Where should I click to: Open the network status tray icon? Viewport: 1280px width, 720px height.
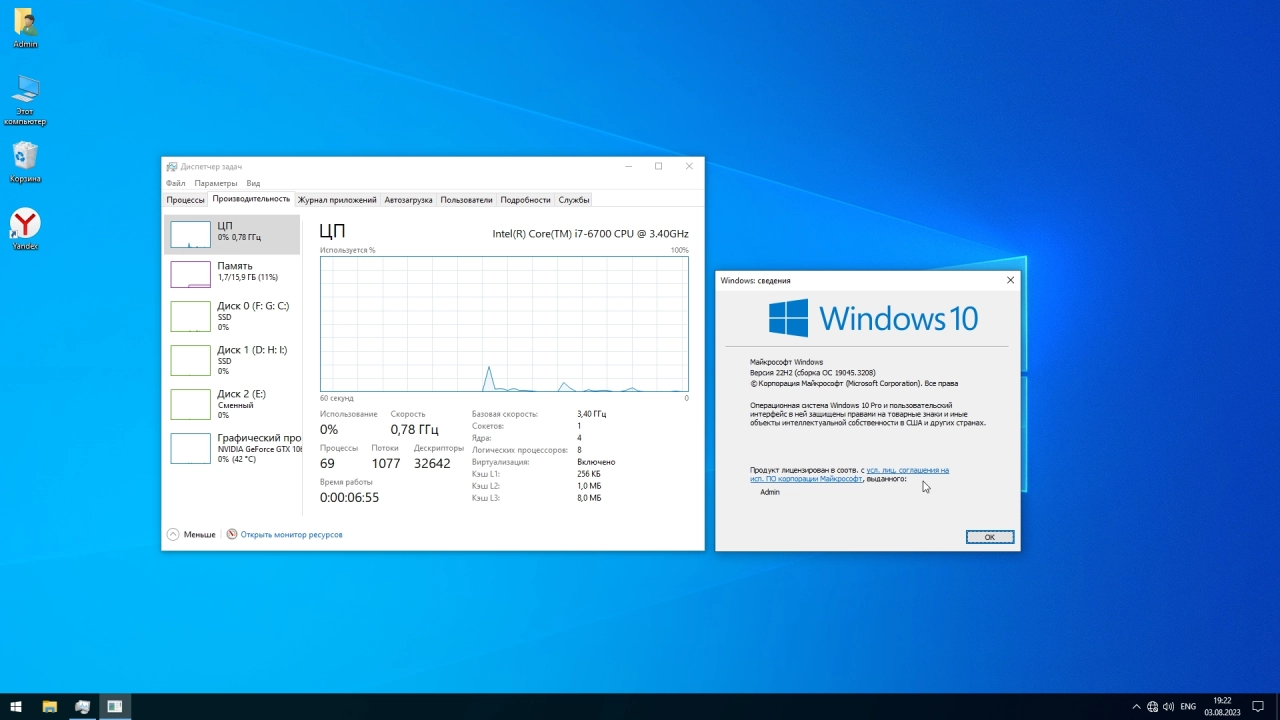point(1152,706)
